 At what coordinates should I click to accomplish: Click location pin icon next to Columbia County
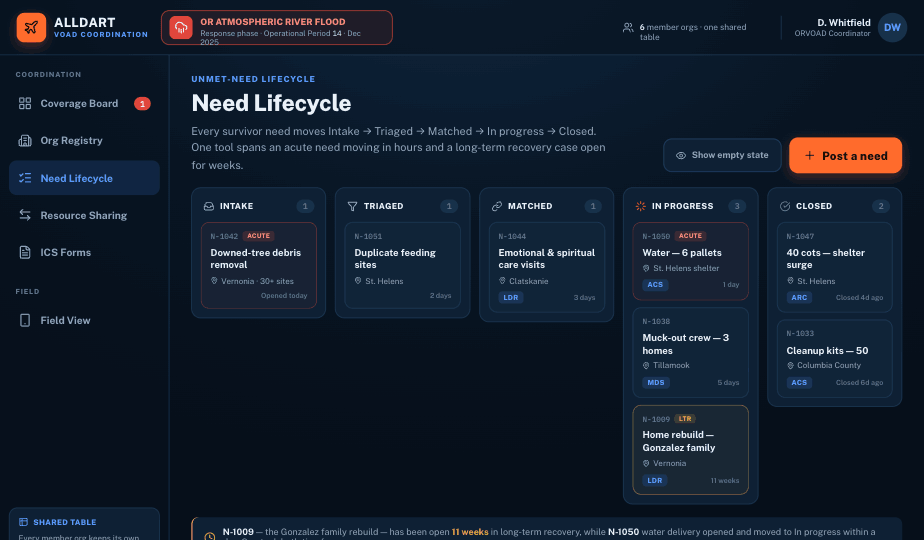pyautogui.click(x=790, y=366)
